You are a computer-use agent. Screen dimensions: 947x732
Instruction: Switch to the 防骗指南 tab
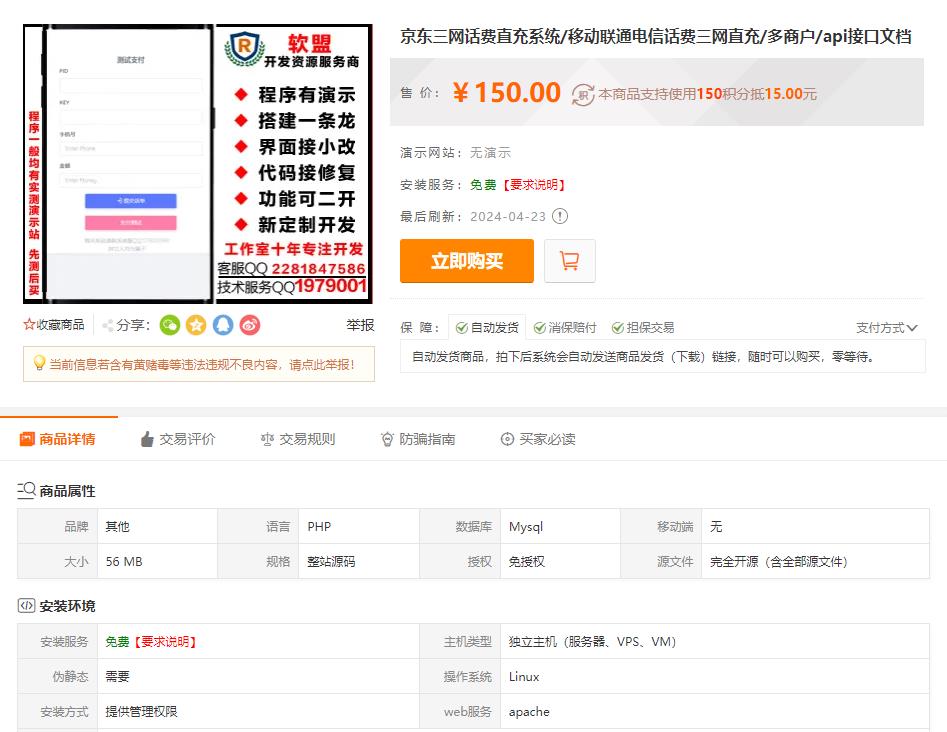pyautogui.click(x=418, y=439)
